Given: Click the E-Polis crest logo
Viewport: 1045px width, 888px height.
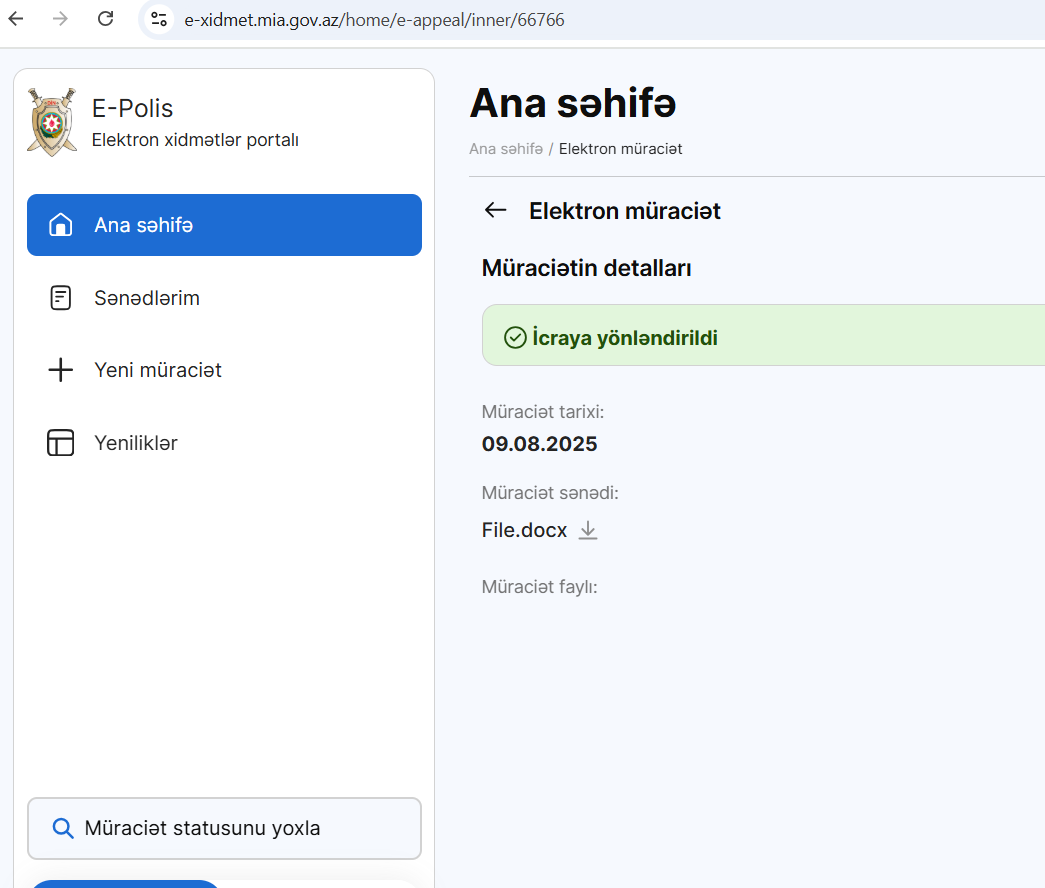Looking at the screenshot, I should 51,121.
